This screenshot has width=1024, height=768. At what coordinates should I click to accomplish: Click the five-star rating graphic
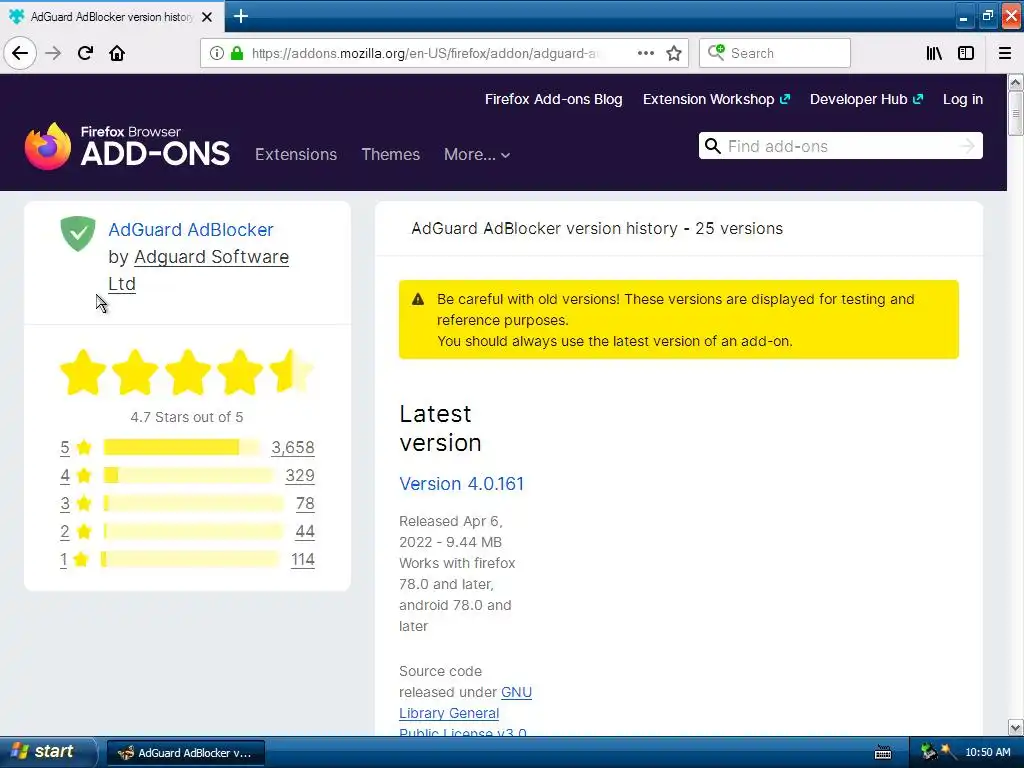pyautogui.click(x=187, y=372)
